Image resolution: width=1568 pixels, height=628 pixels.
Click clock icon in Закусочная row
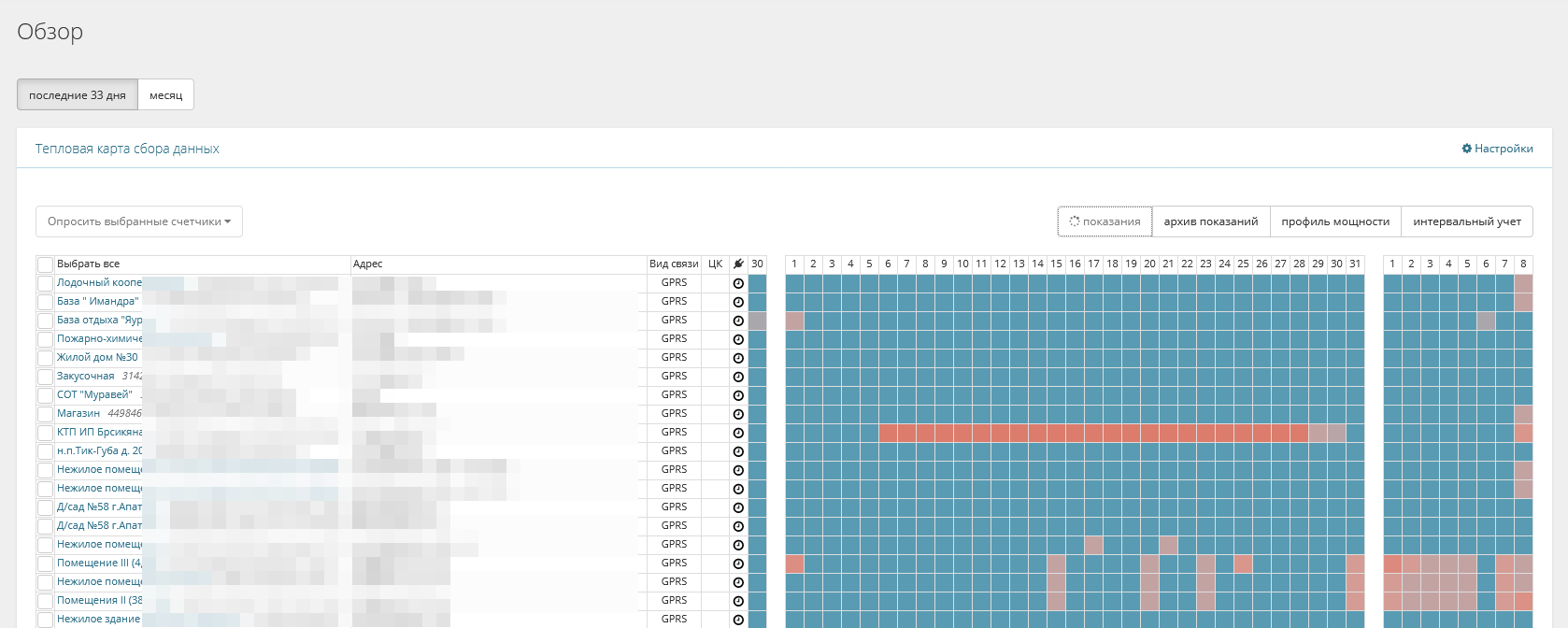pyautogui.click(x=738, y=377)
